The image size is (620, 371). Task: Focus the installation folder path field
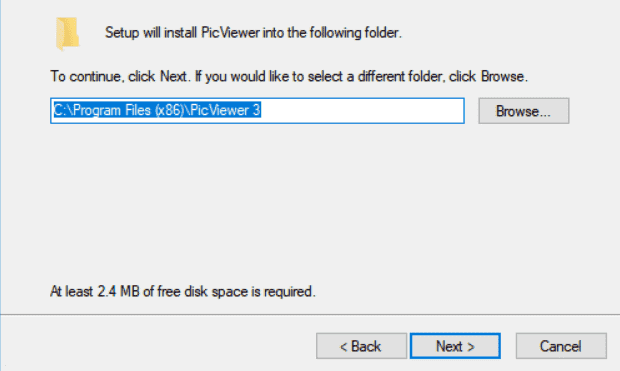click(257, 111)
